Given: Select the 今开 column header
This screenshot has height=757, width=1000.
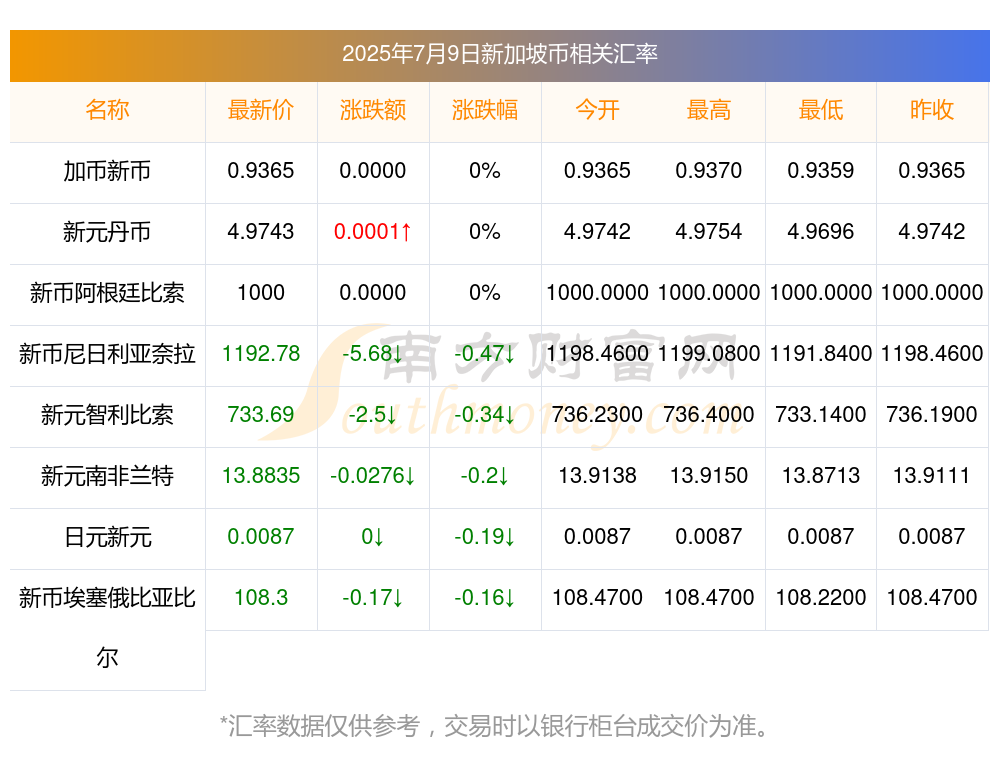Looking at the screenshot, I should click(597, 110).
